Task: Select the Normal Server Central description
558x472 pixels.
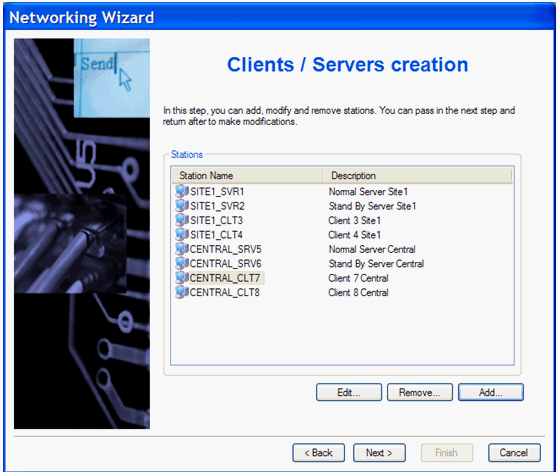Action: coord(372,249)
